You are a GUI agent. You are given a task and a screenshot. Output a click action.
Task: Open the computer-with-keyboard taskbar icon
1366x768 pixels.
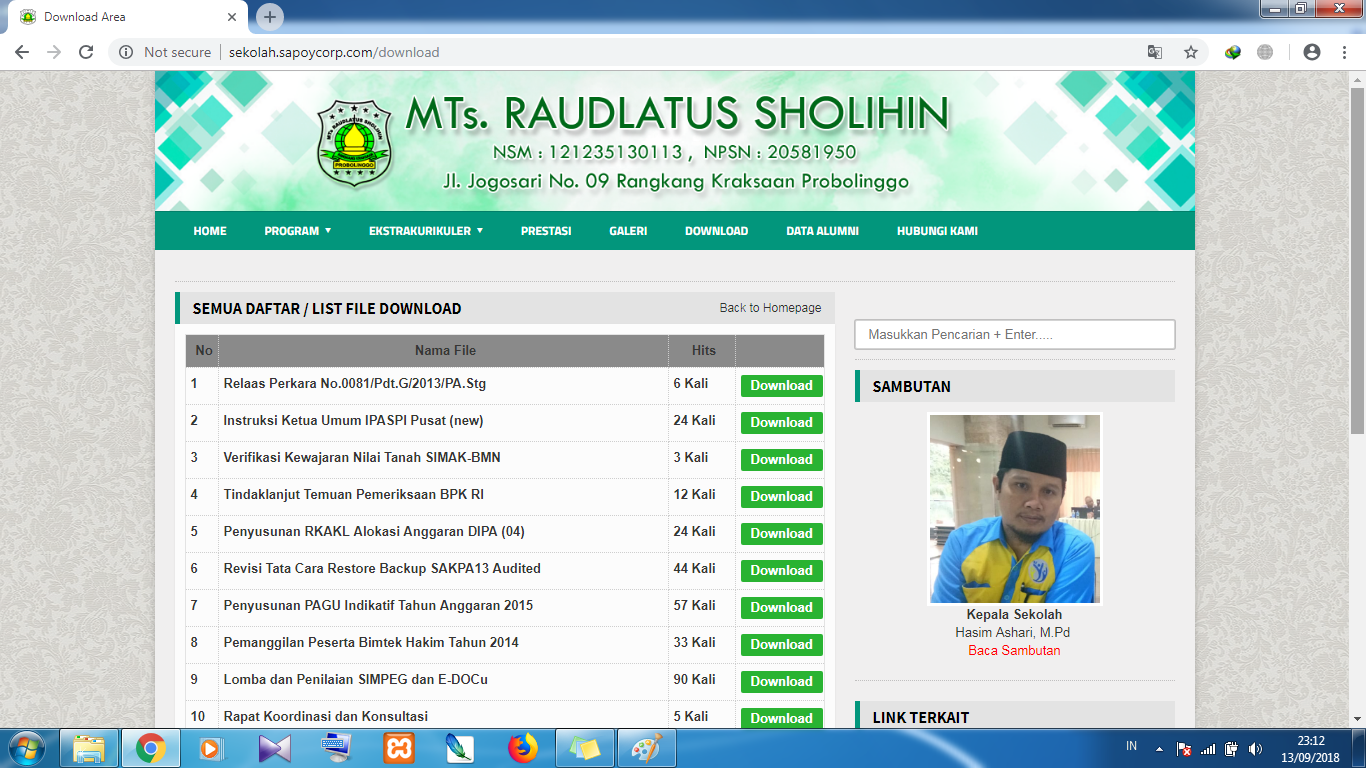(x=336, y=748)
